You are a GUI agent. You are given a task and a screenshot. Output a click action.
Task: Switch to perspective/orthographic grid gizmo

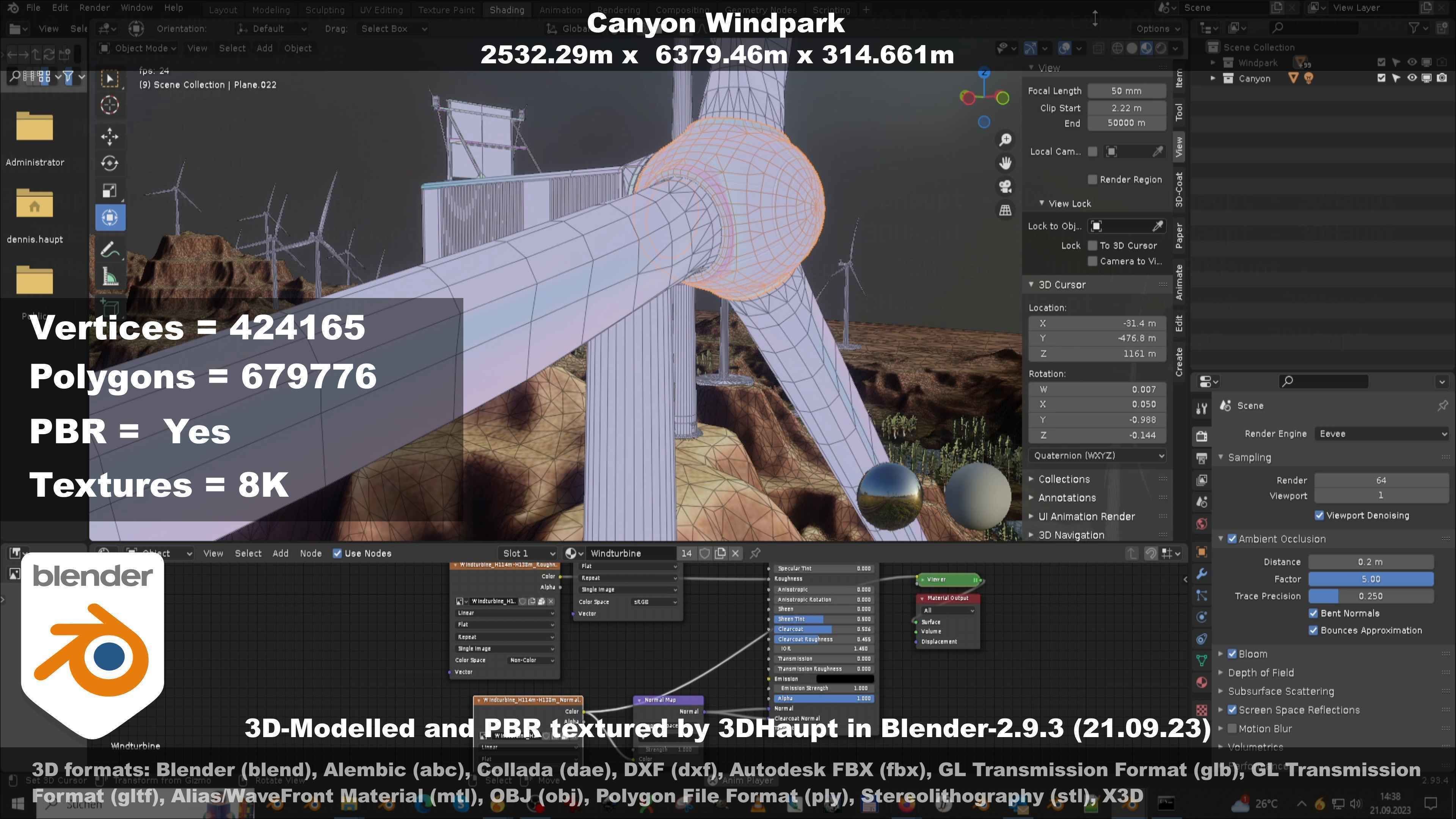tap(1005, 210)
